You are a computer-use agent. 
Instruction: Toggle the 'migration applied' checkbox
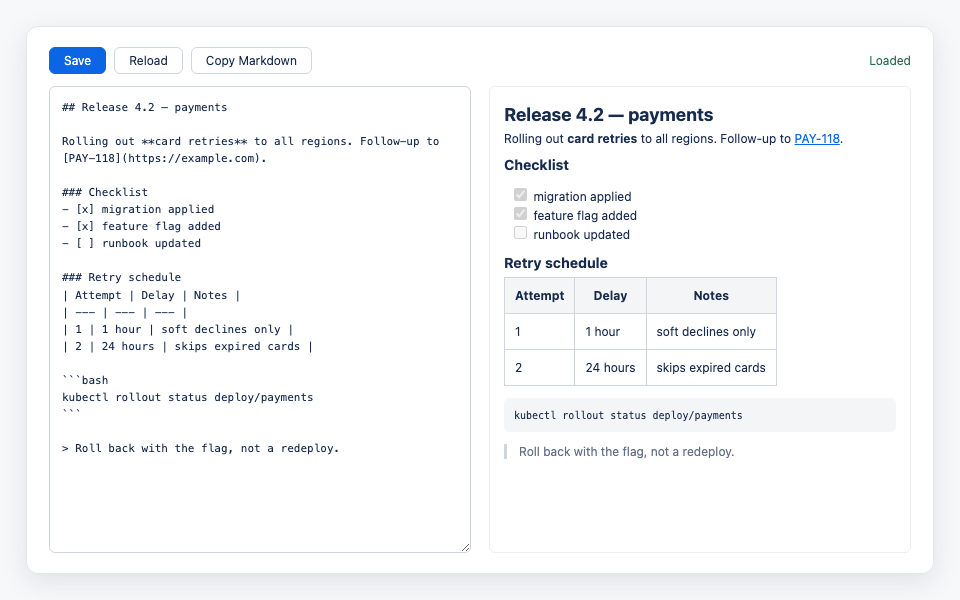[x=520, y=195]
